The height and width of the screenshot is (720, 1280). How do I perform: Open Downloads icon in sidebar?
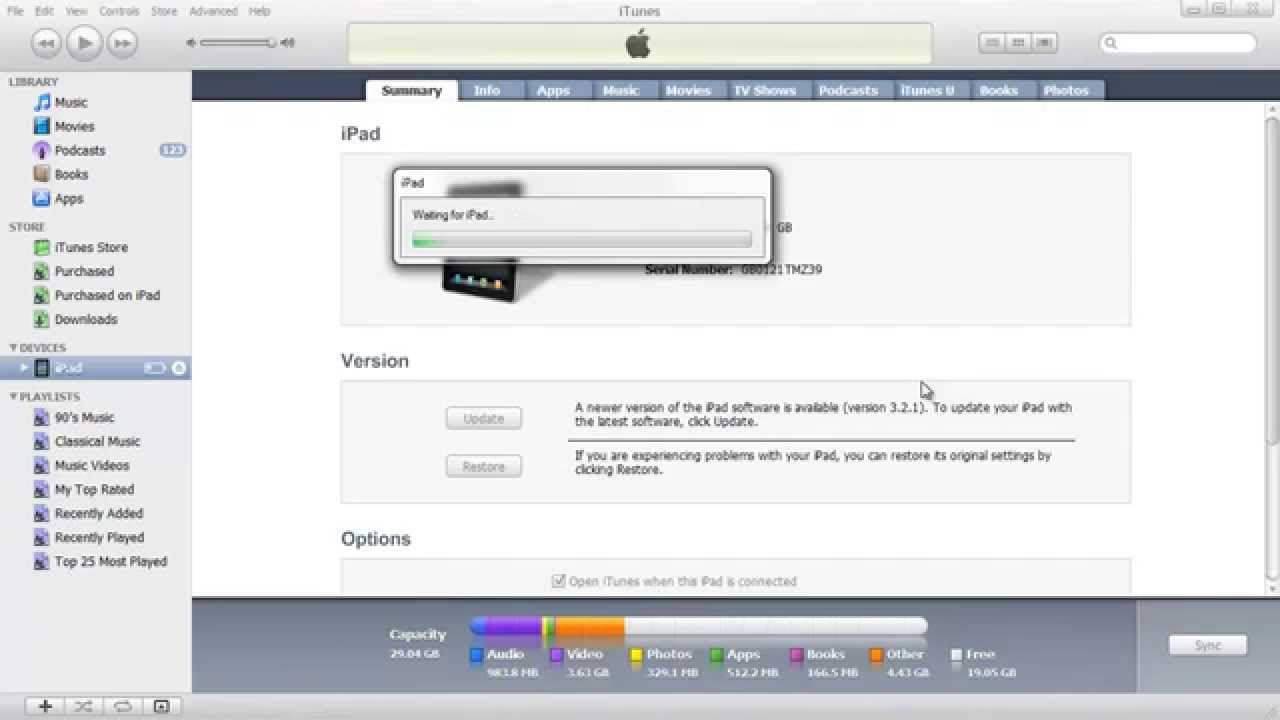coord(42,319)
